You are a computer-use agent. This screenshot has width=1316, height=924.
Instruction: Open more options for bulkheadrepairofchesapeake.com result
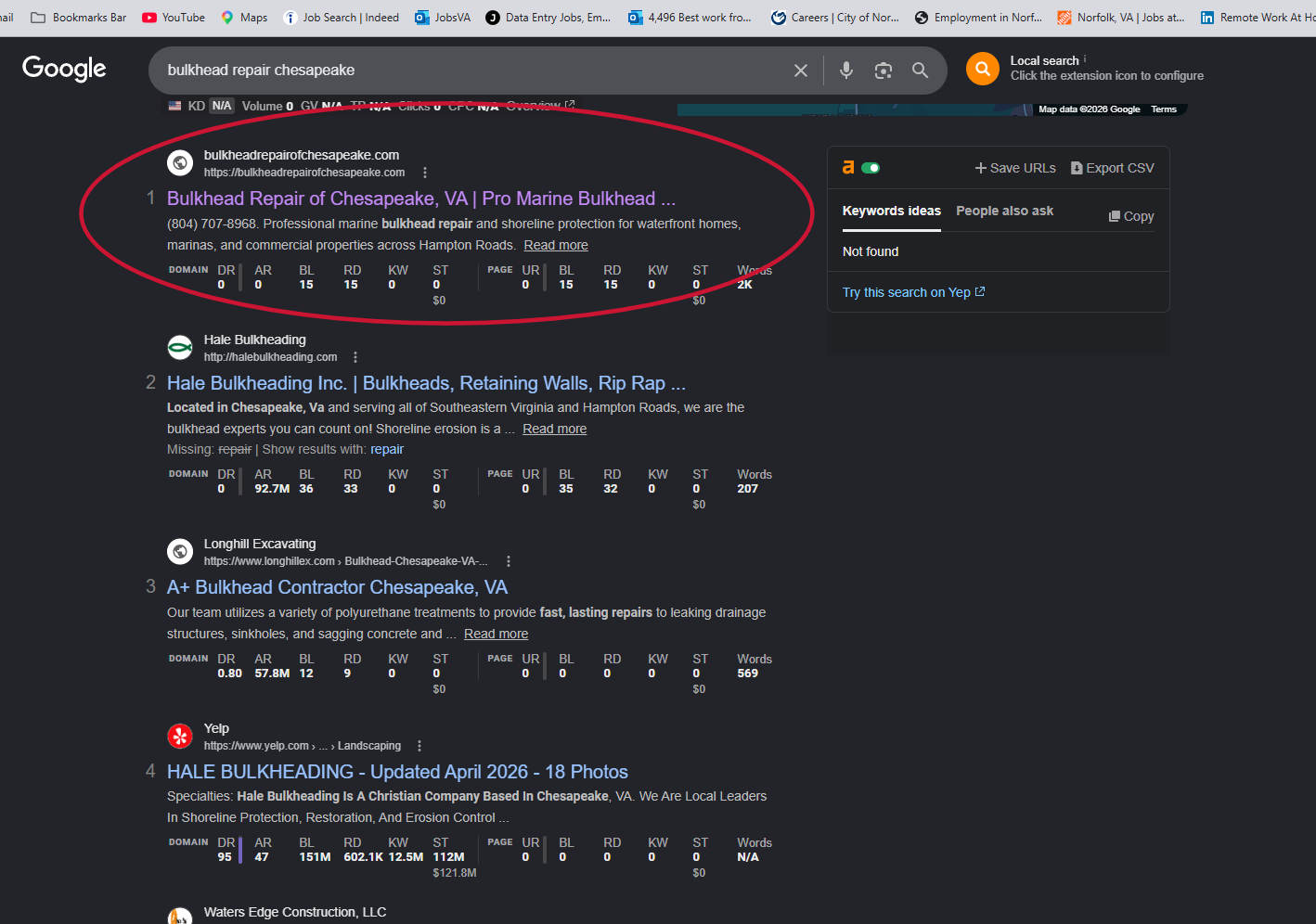coord(425,173)
